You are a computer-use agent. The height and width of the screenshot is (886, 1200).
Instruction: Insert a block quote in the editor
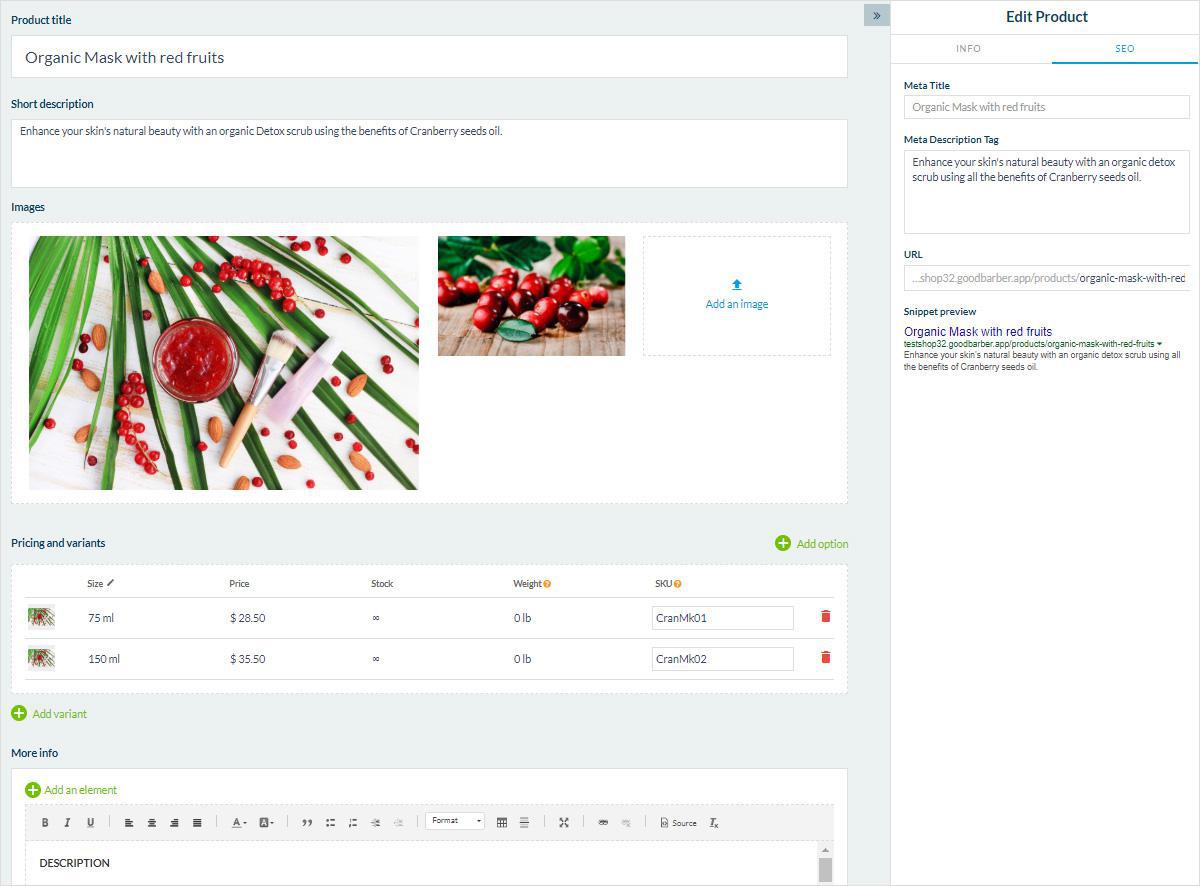307,823
